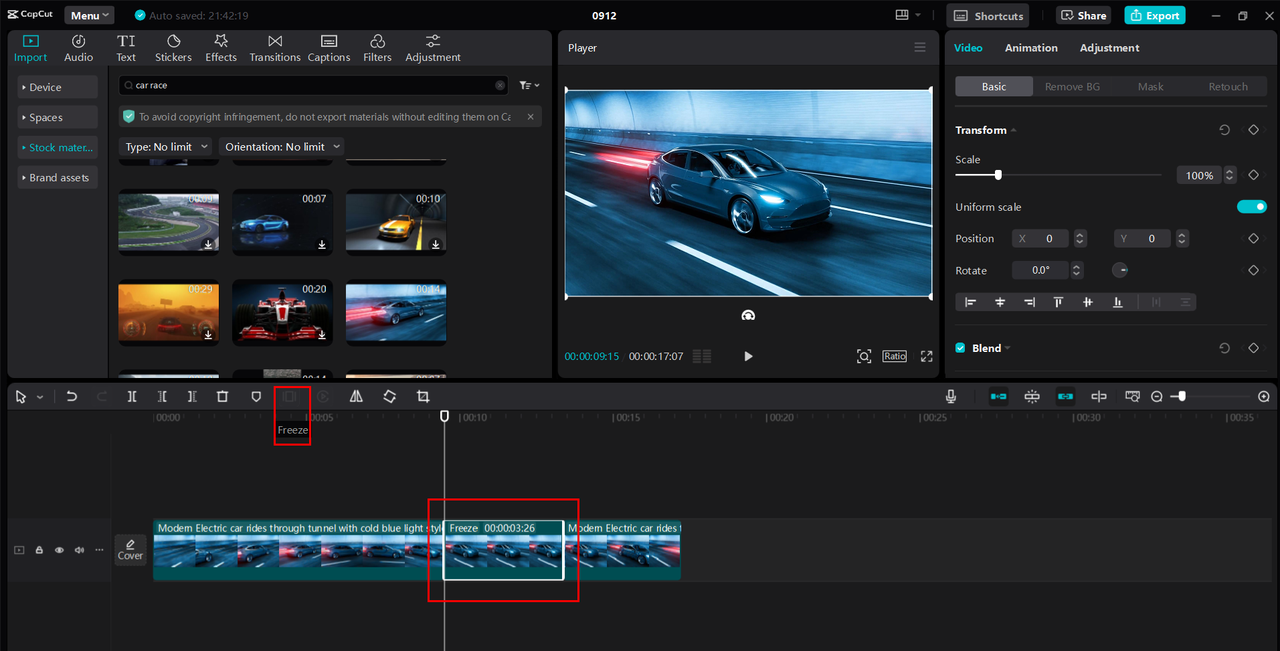Switch to the right-panel Adjustment tab

1109,48
